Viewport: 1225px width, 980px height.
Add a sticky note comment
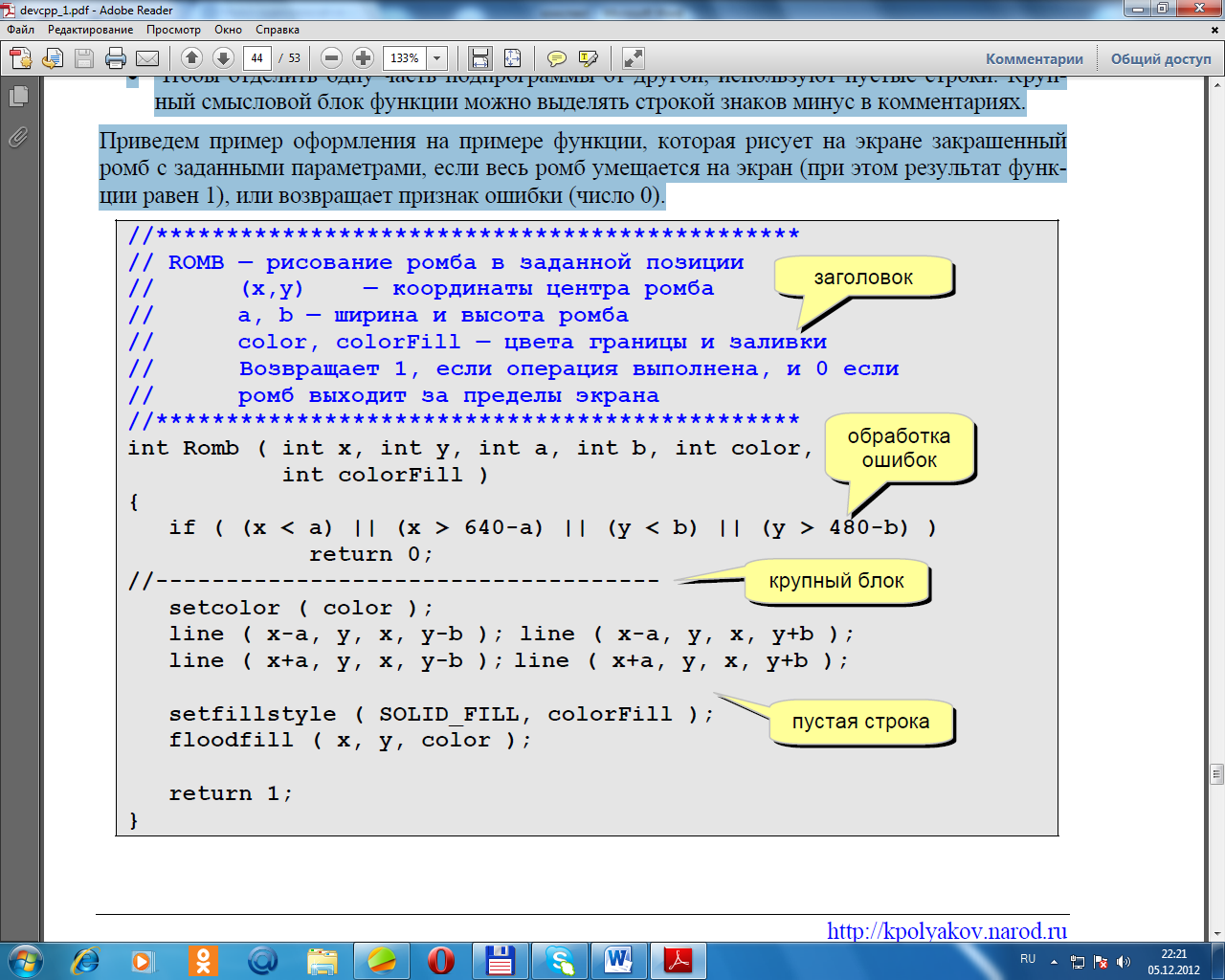click(x=556, y=58)
